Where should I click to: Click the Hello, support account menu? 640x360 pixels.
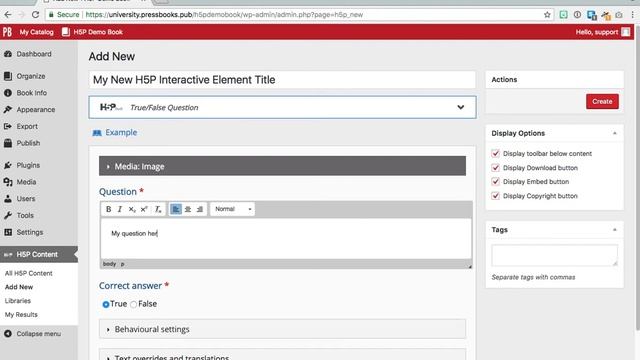coord(602,32)
